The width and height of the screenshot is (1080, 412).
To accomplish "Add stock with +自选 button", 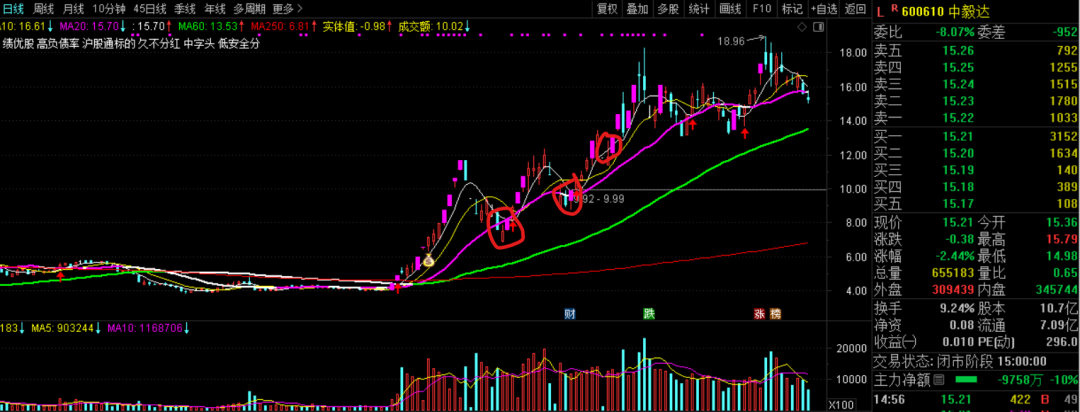I will [x=824, y=9].
